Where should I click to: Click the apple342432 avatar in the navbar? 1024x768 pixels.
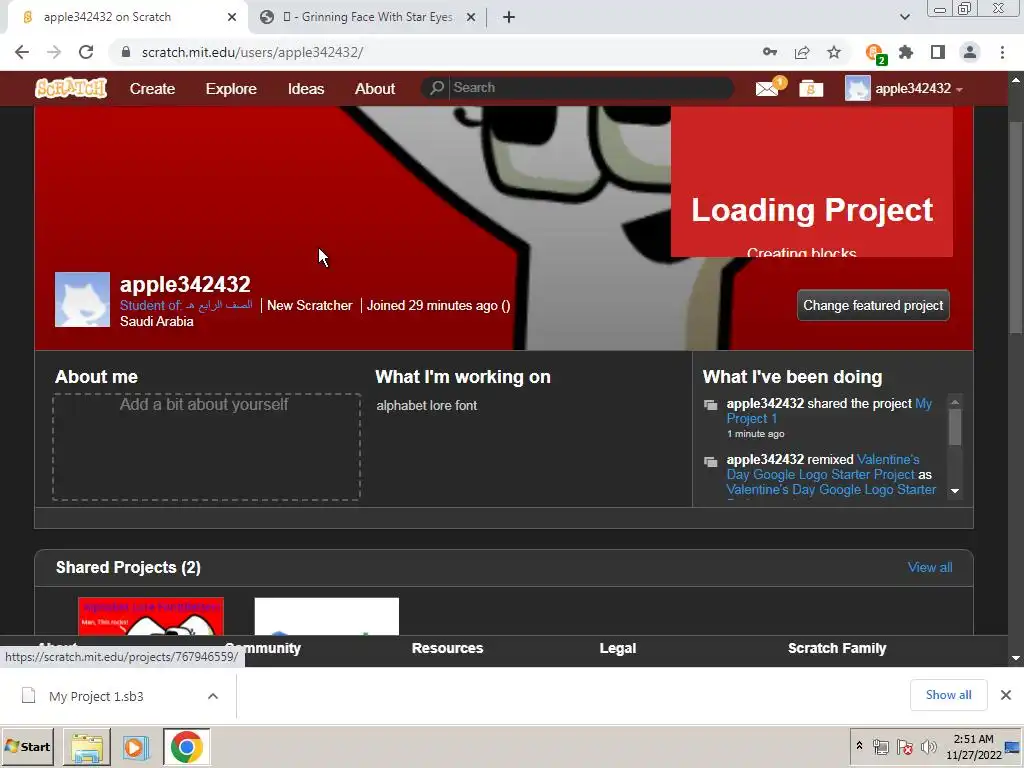click(857, 88)
